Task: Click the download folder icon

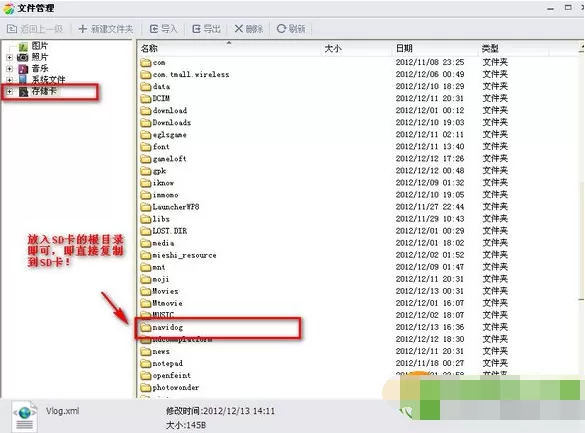Action: coord(146,110)
